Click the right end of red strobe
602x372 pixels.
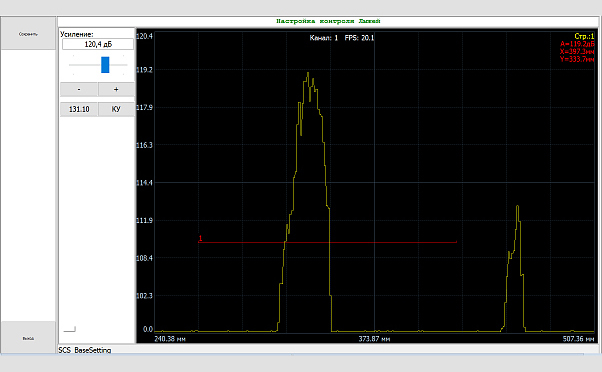pos(456,242)
